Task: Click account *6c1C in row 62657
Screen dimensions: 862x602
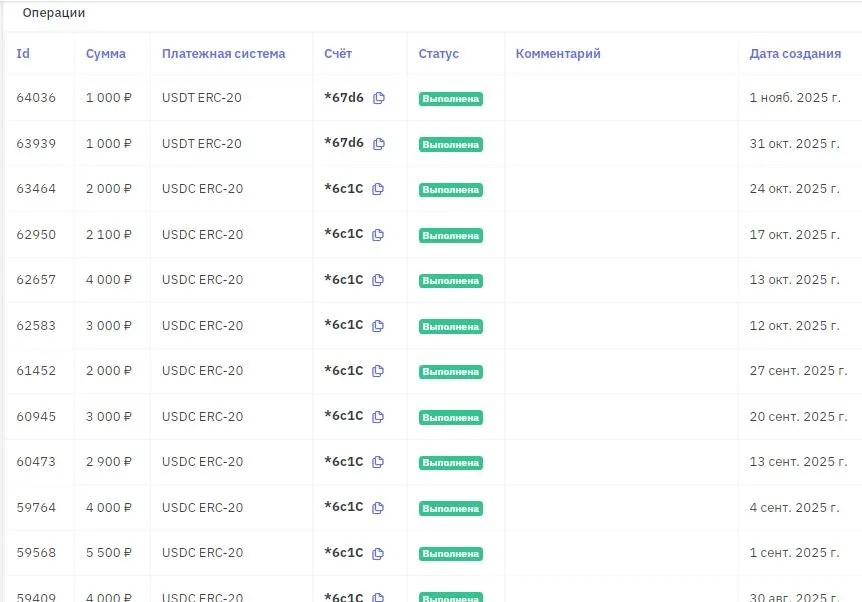Action: point(344,279)
